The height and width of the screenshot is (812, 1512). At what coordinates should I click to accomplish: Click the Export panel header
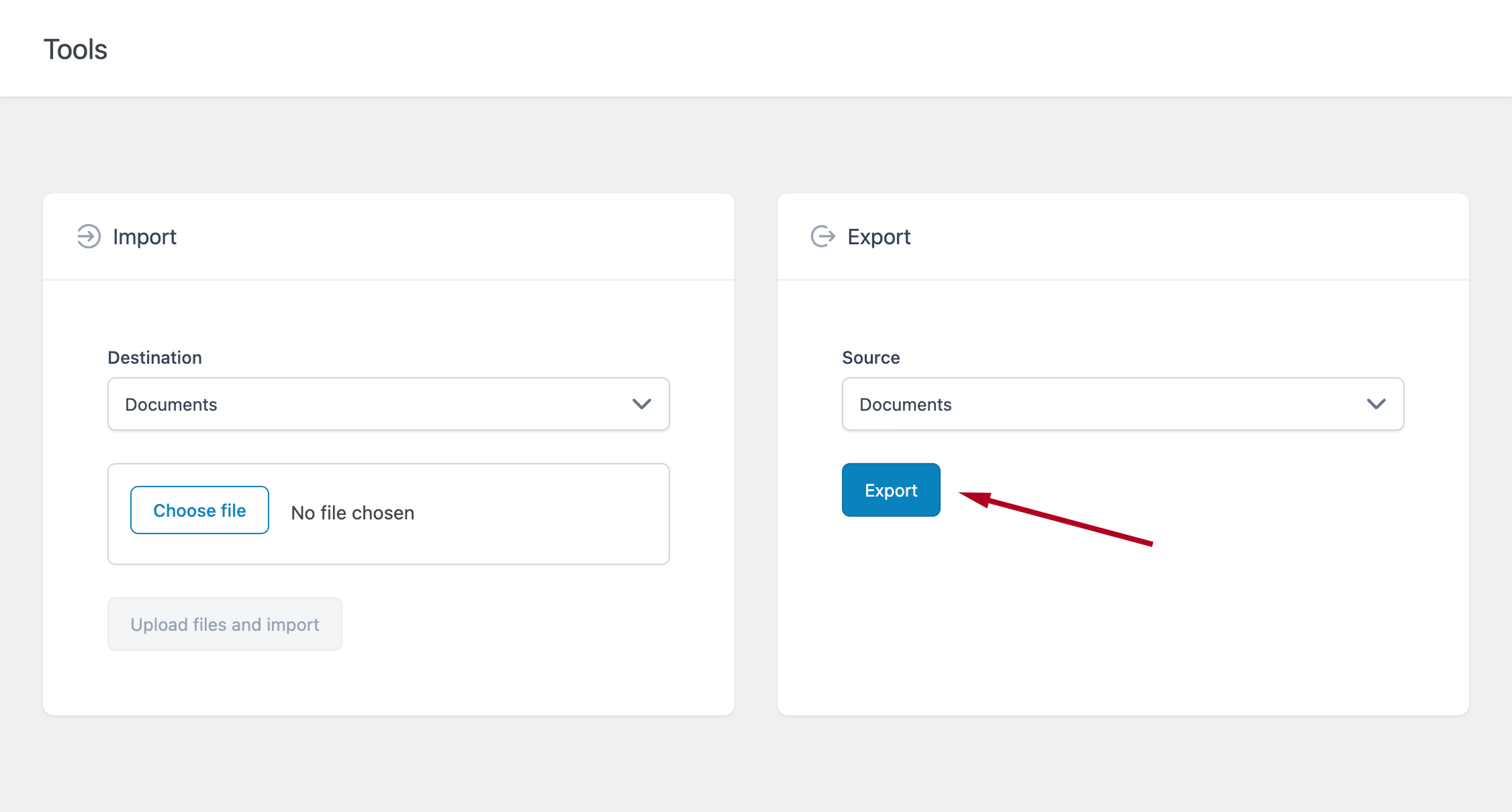880,236
